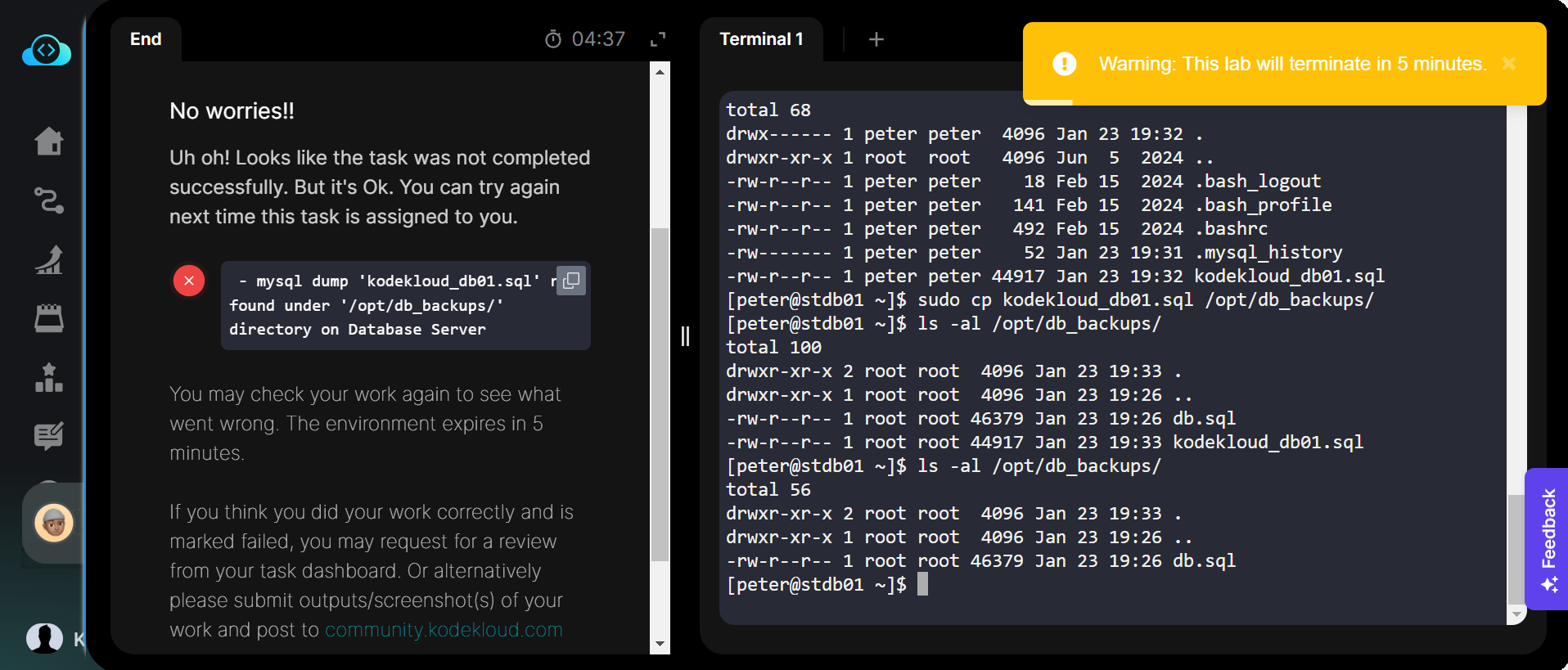Open the learning paths route icon
Image resolution: width=1568 pixels, height=670 pixels.
[x=49, y=200]
